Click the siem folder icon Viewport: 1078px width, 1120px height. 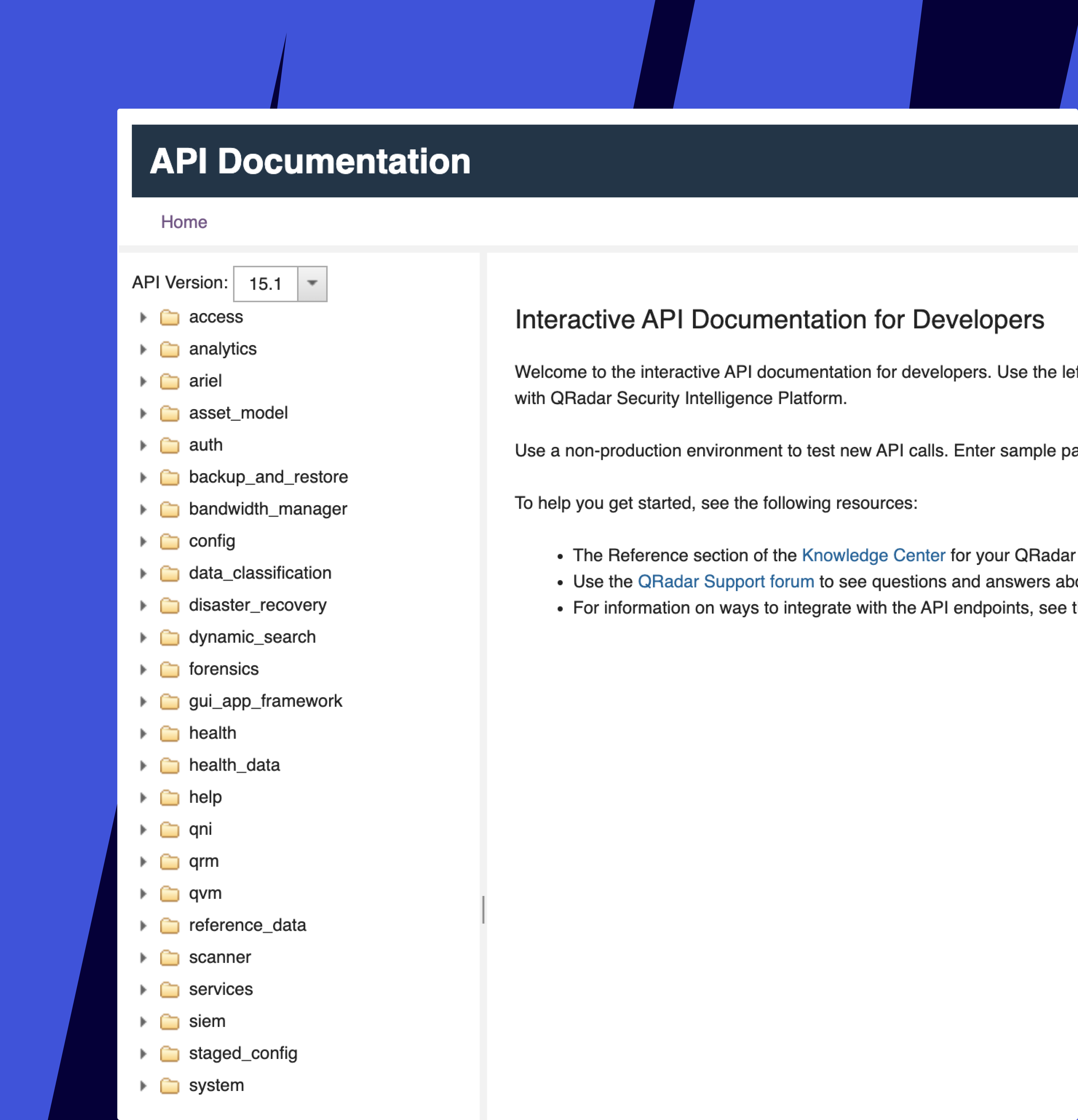click(169, 1021)
